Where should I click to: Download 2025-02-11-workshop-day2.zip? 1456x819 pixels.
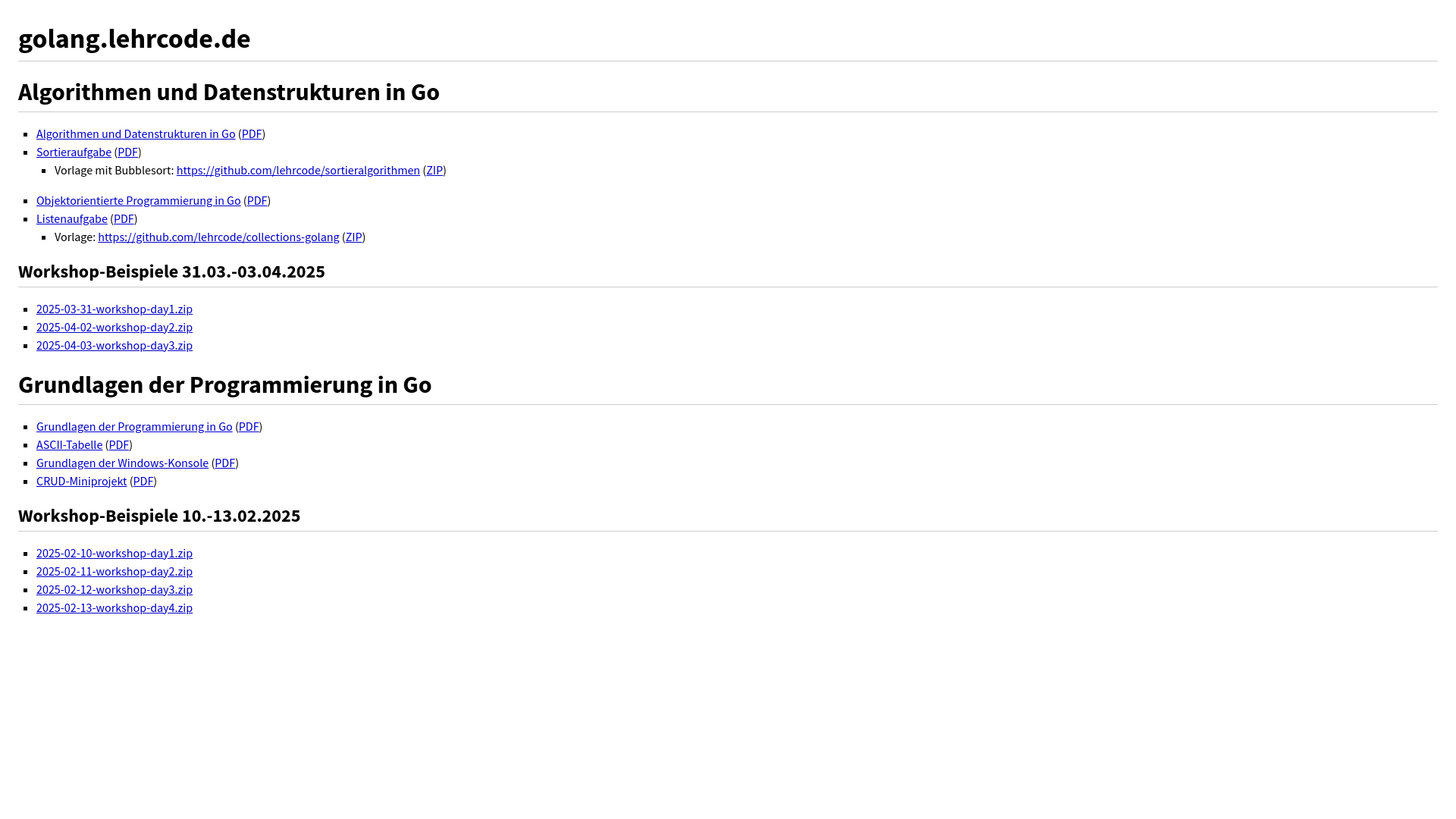tap(115, 571)
